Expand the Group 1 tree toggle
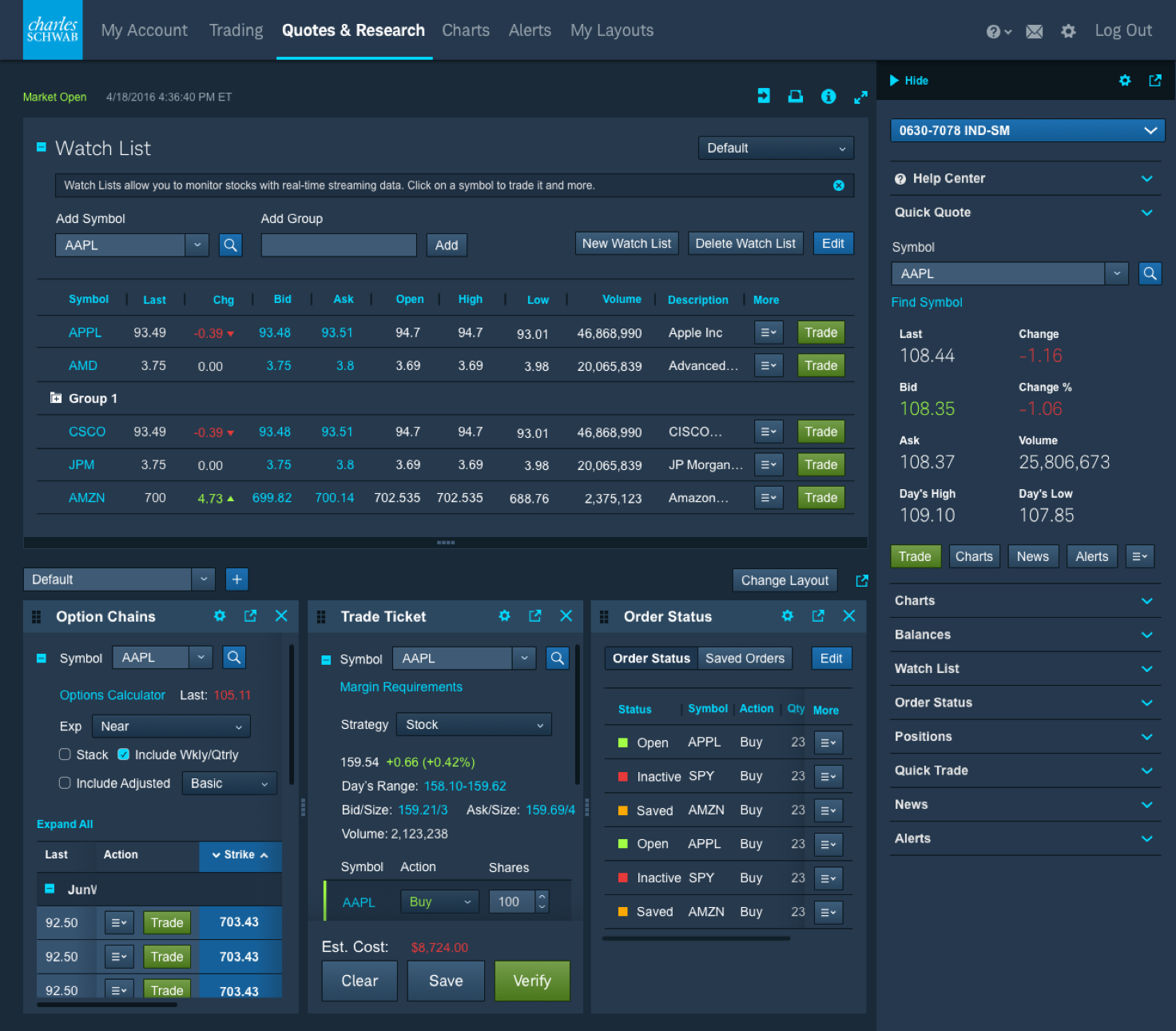The width and height of the screenshot is (1176, 1031). [56, 398]
